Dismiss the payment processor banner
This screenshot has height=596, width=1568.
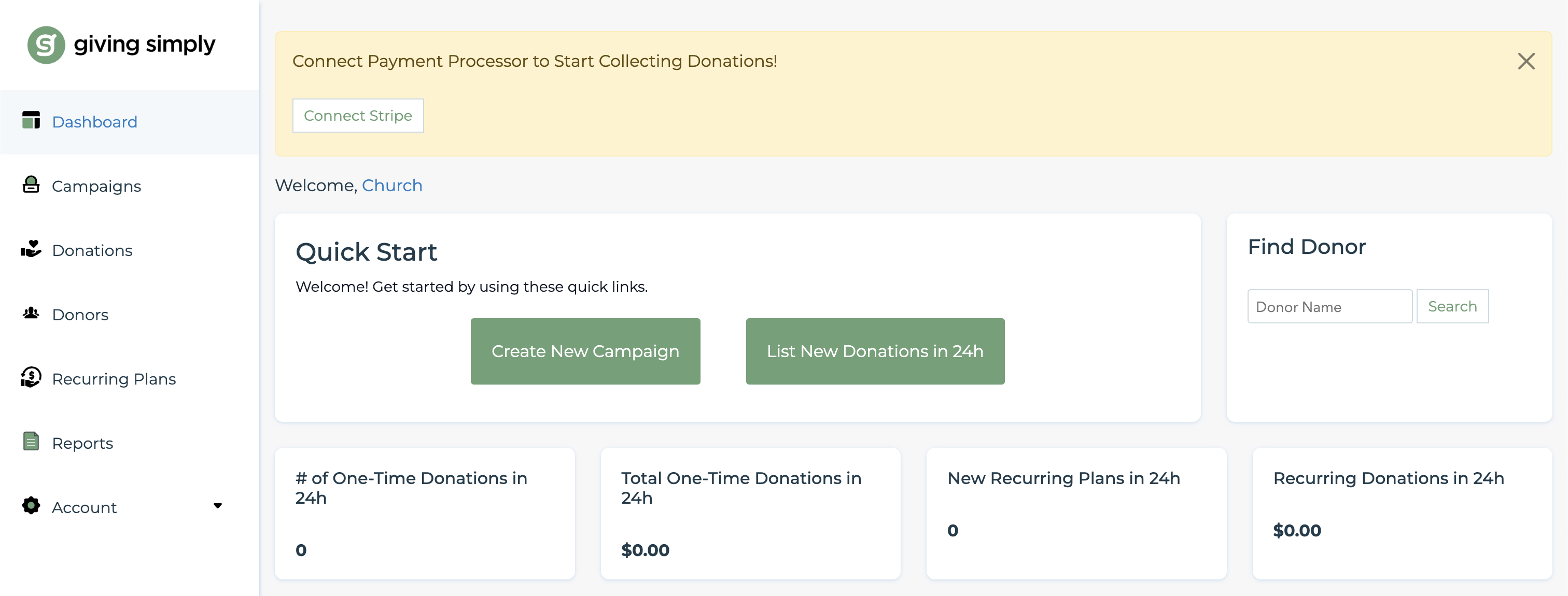click(x=1526, y=62)
